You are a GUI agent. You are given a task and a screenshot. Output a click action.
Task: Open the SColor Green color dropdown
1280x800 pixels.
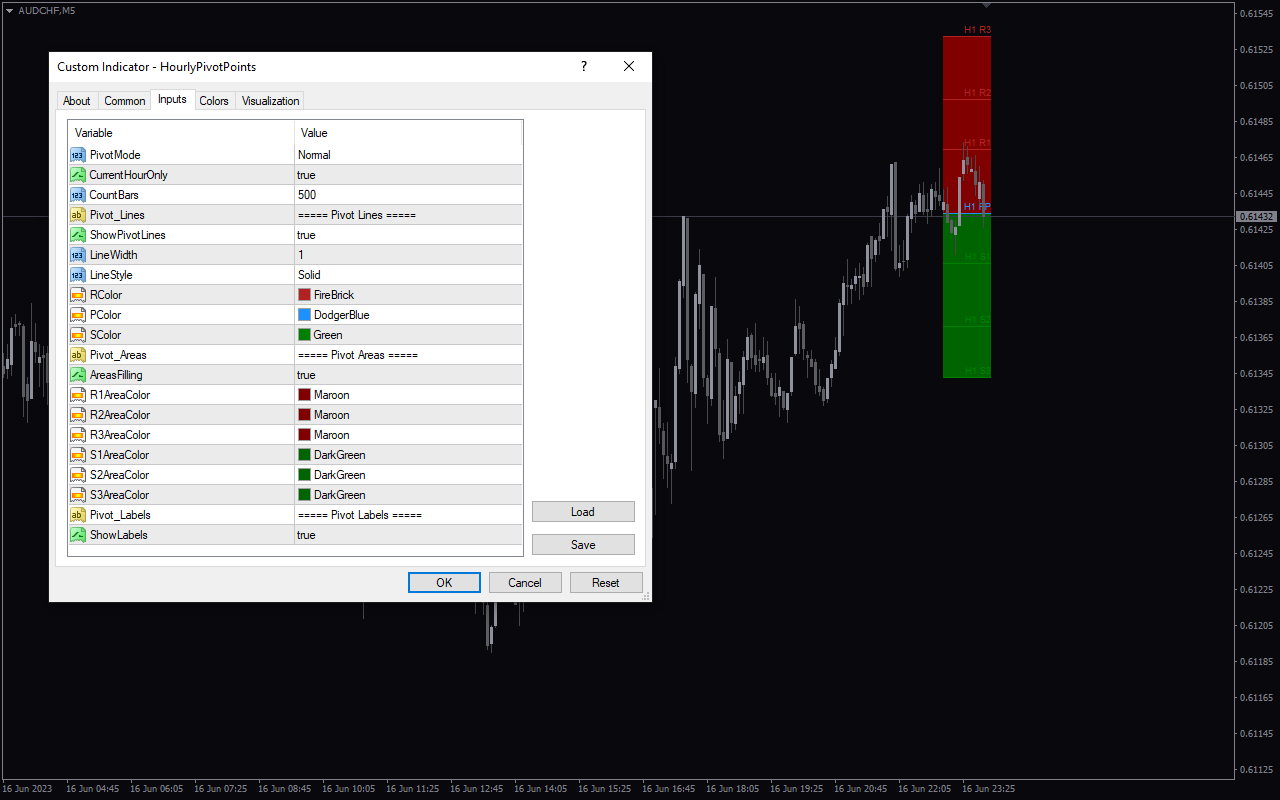[x=408, y=335]
